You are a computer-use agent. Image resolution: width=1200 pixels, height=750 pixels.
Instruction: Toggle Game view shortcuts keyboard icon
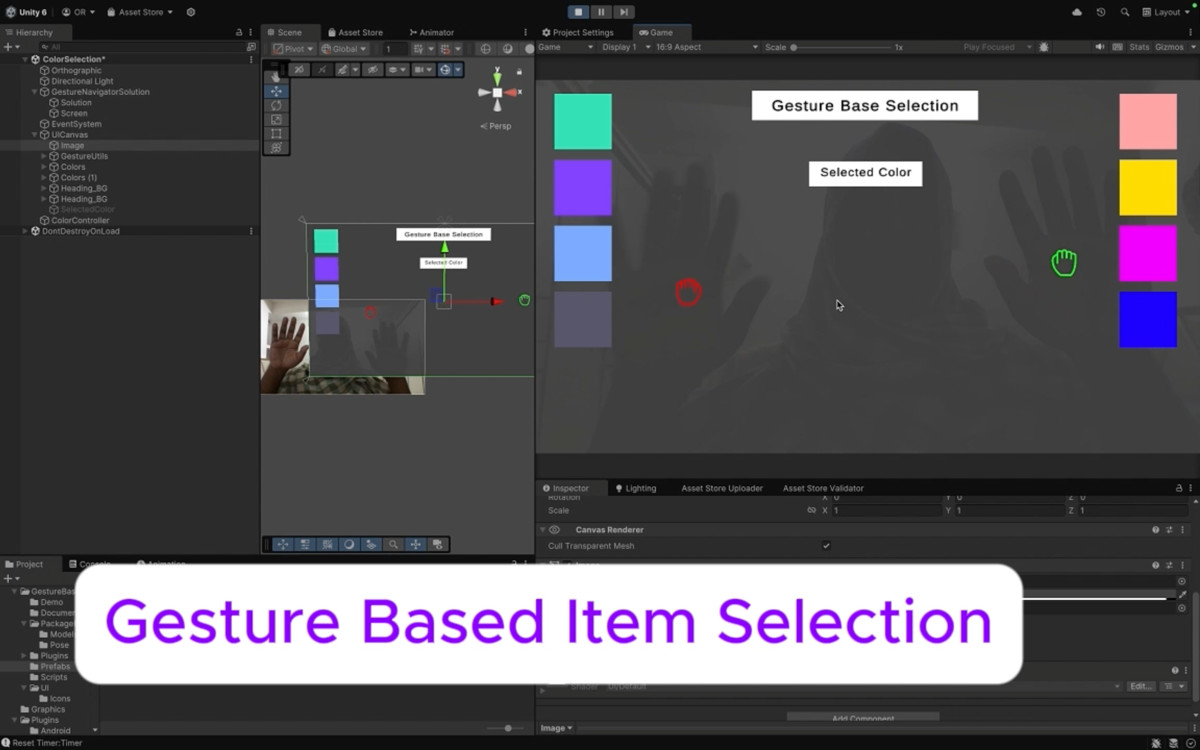point(1116,47)
